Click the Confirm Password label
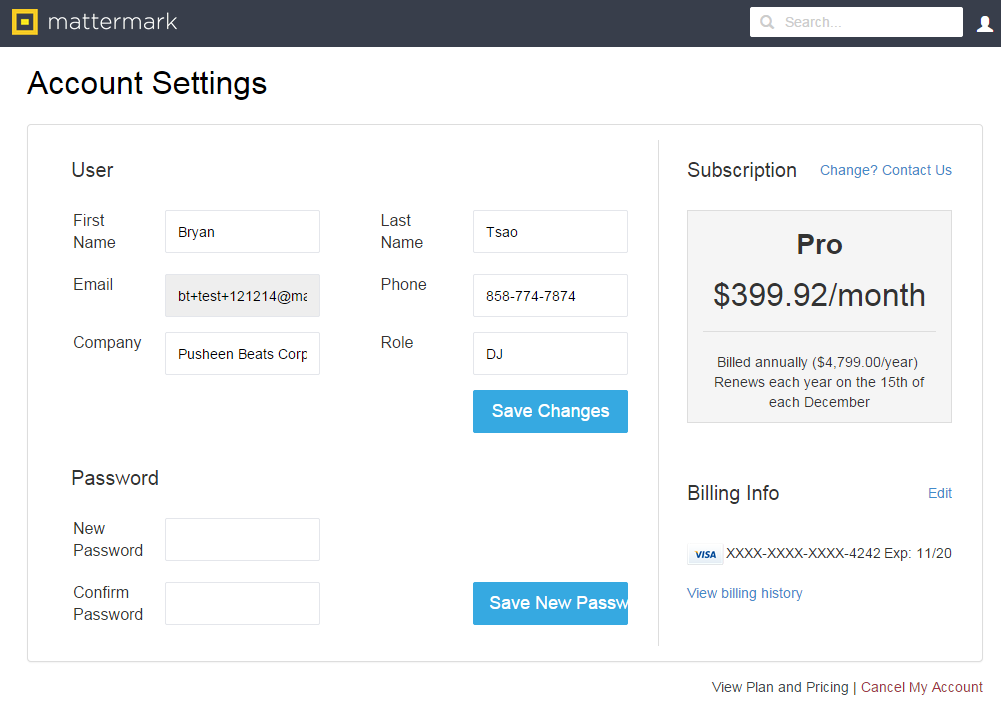Screen dimensions: 1001x706 click(x=108, y=603)
